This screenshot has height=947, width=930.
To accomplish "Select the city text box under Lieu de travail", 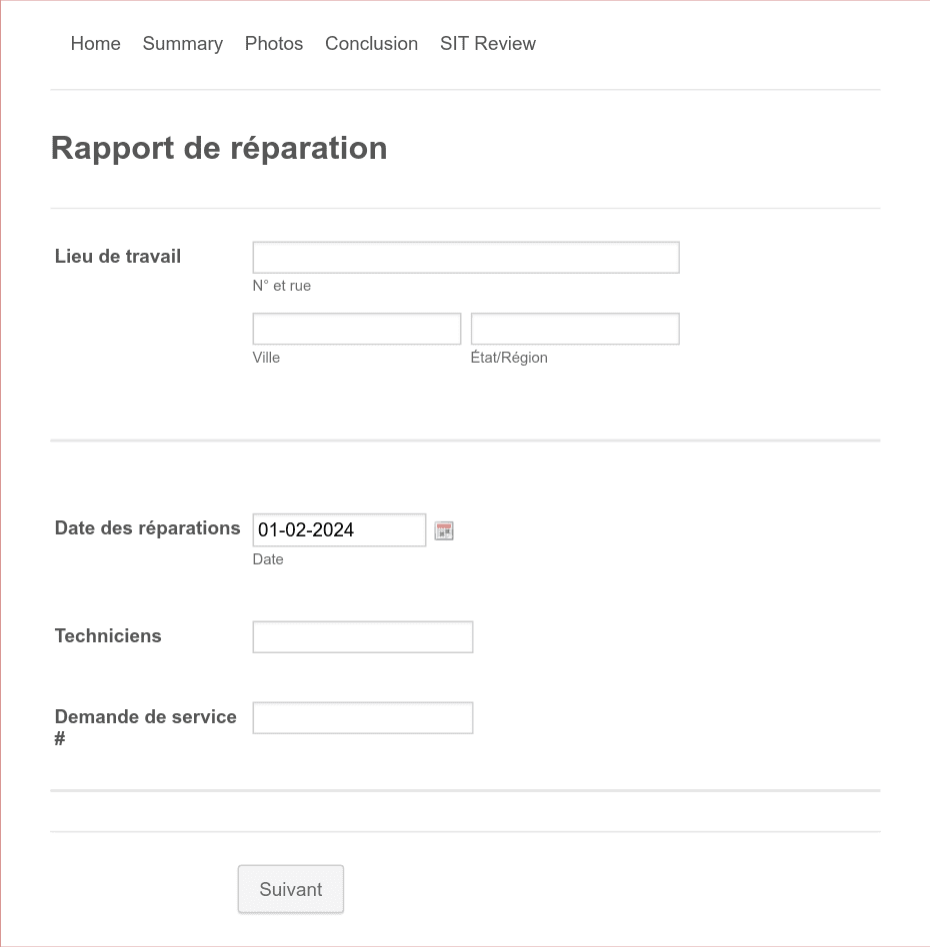I will (356, 328).
